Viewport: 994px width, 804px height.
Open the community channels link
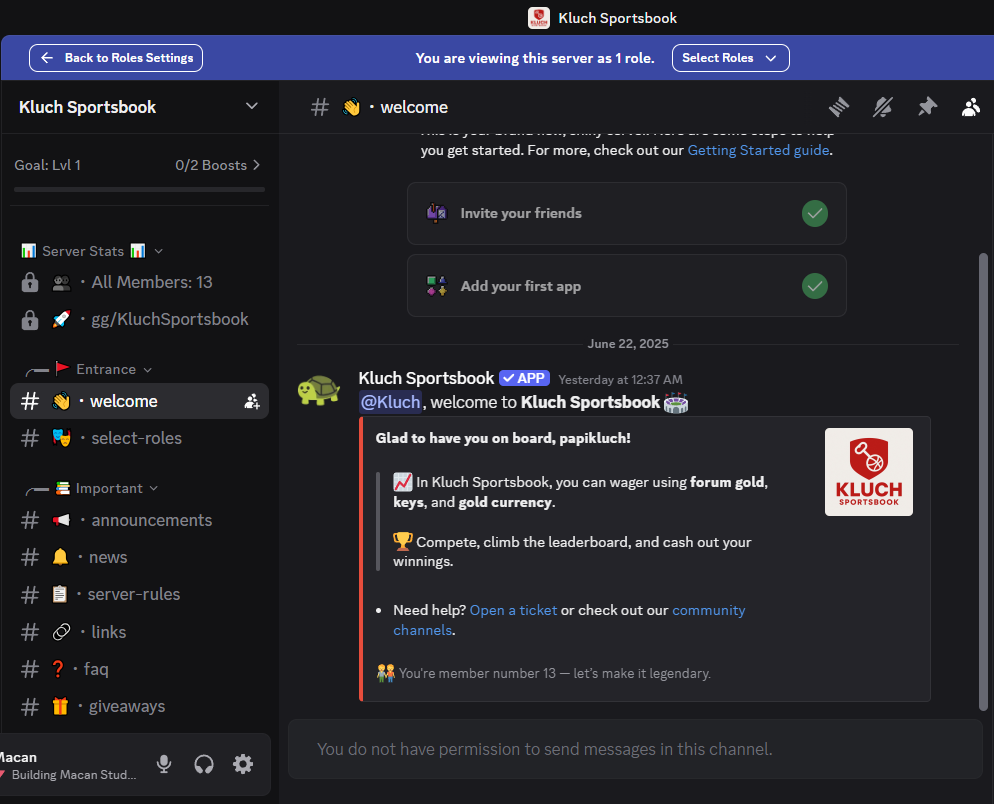coord(569,620)
